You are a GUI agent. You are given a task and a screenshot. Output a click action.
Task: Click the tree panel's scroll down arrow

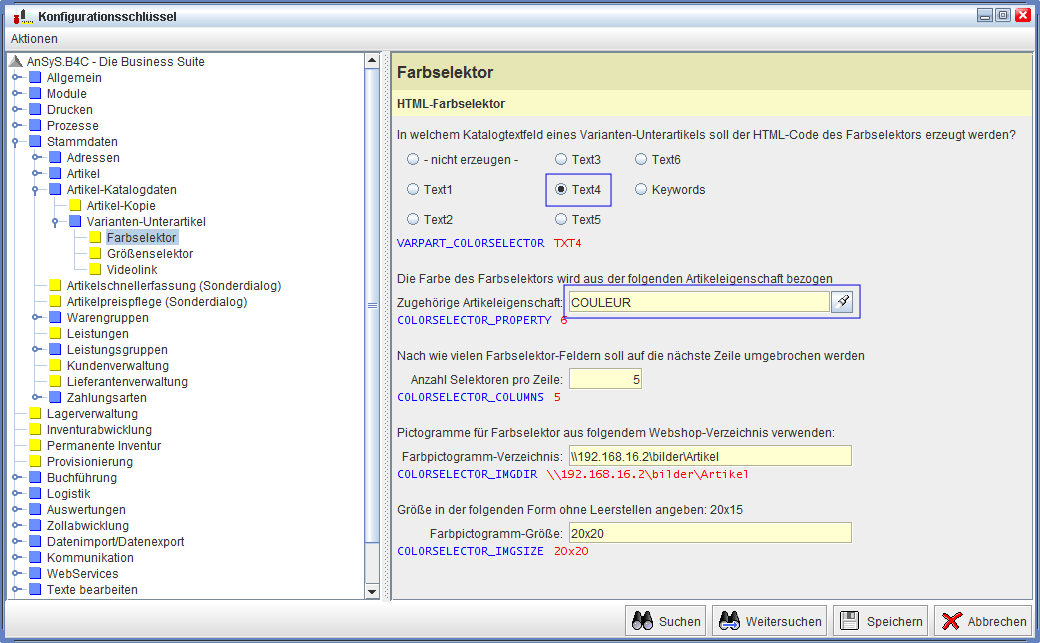(x=373, y=592)
